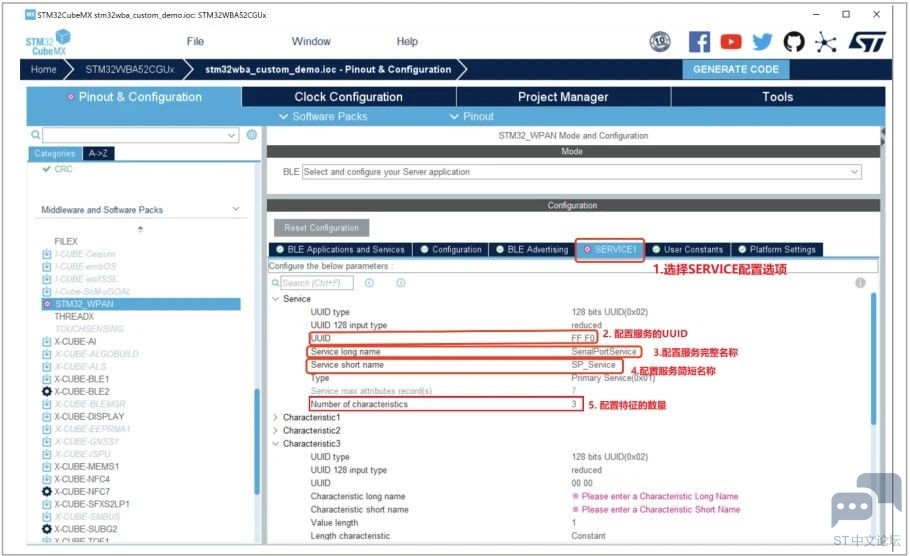Viewport: 910px width, 556px height.
Task: Click the ST community network star icon
Action: click(825, 42)
